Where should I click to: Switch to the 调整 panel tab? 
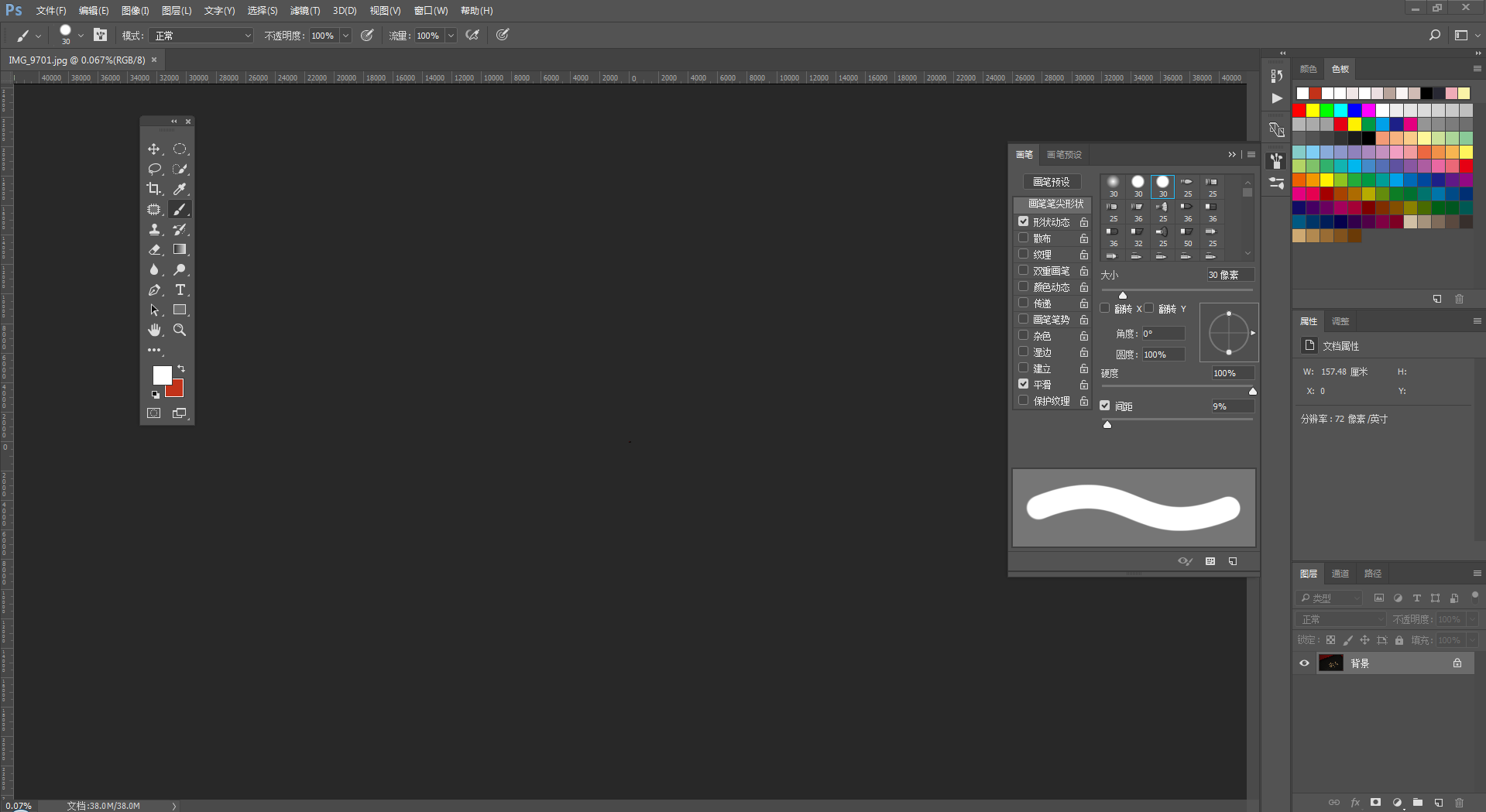coord(1340,321)
